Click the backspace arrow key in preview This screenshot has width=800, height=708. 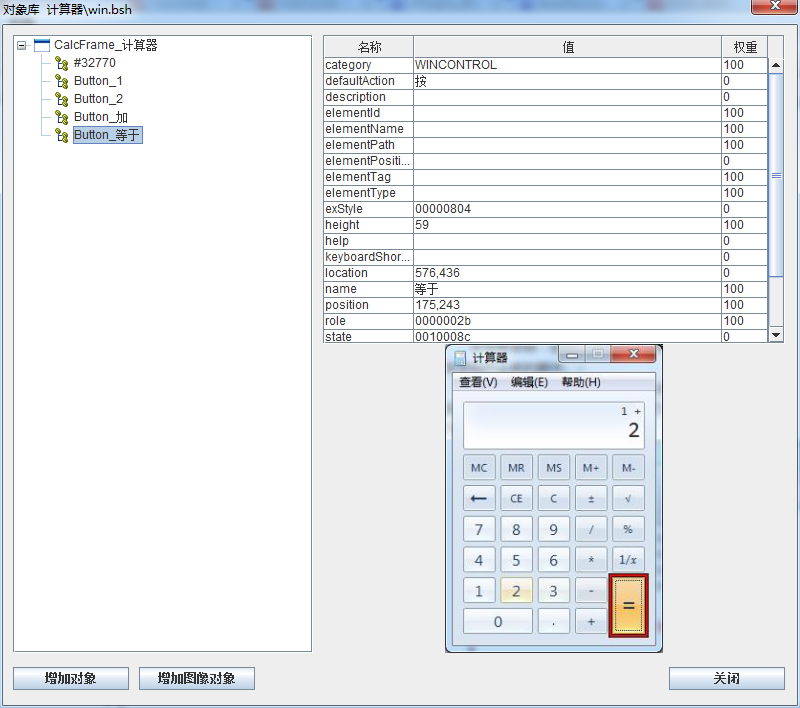tap(479, 498)
